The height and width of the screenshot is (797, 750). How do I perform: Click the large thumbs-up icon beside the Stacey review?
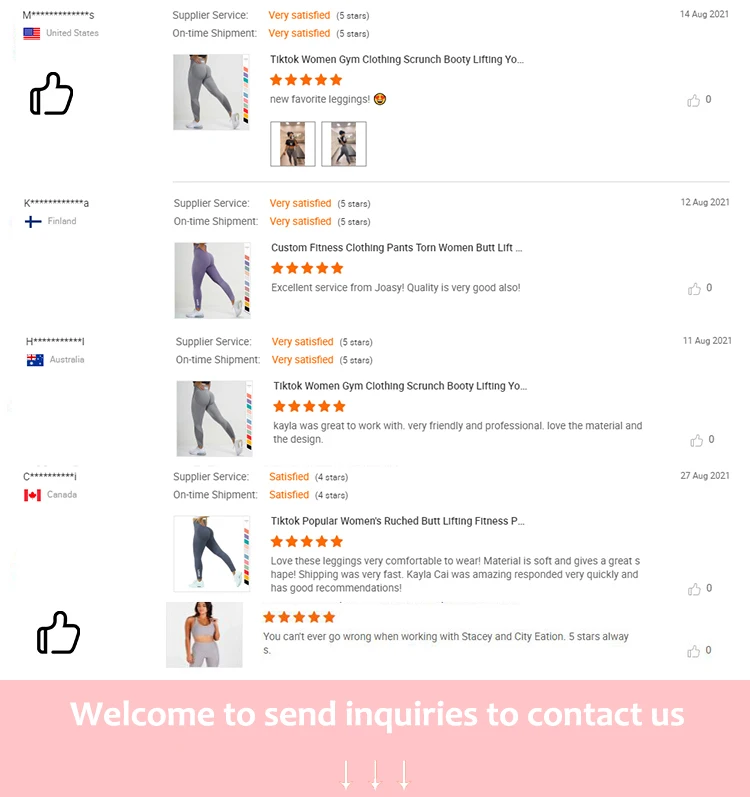[58, 632]
